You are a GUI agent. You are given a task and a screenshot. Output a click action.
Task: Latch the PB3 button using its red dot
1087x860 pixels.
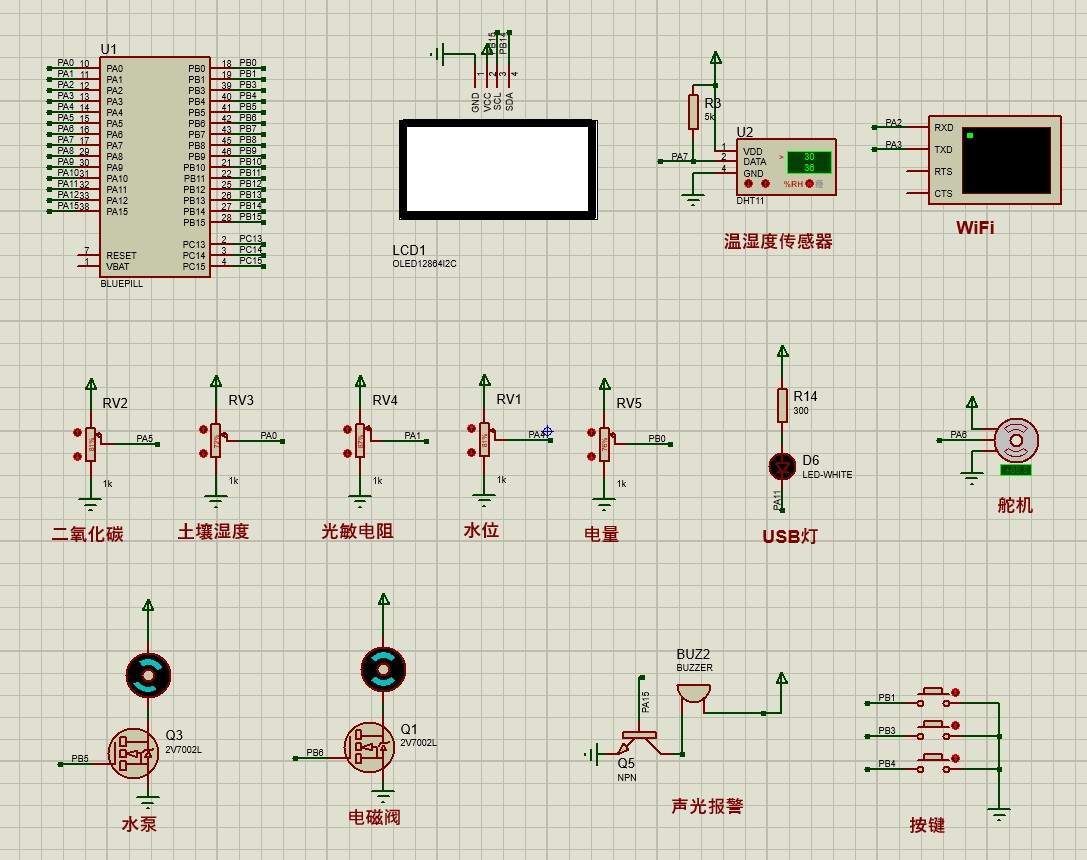956,726
